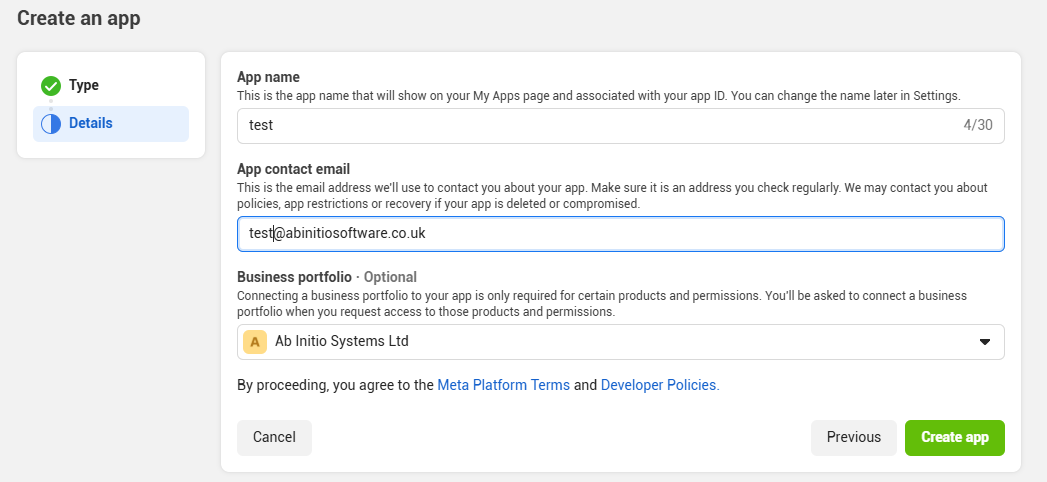Go back with the Previous button
The width and height of the screenshot is (1047, 482).
(853, 438)
